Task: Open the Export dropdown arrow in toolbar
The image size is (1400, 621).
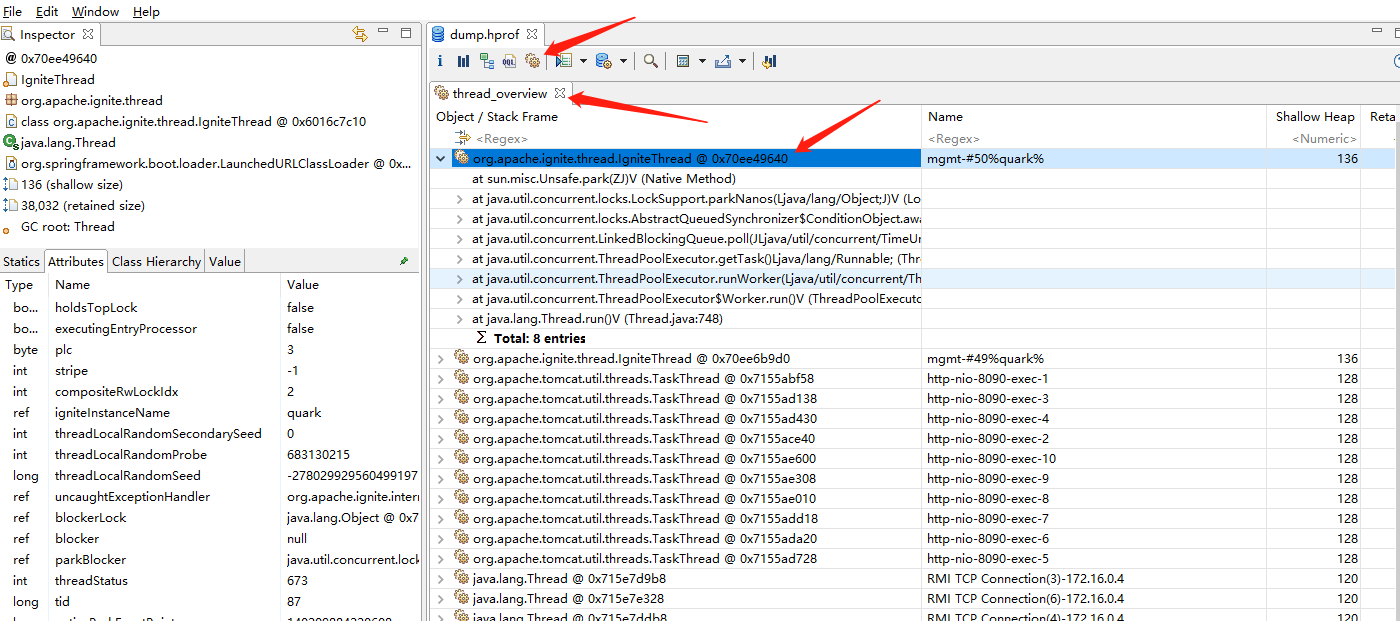Action: click(x=742, y=61)
